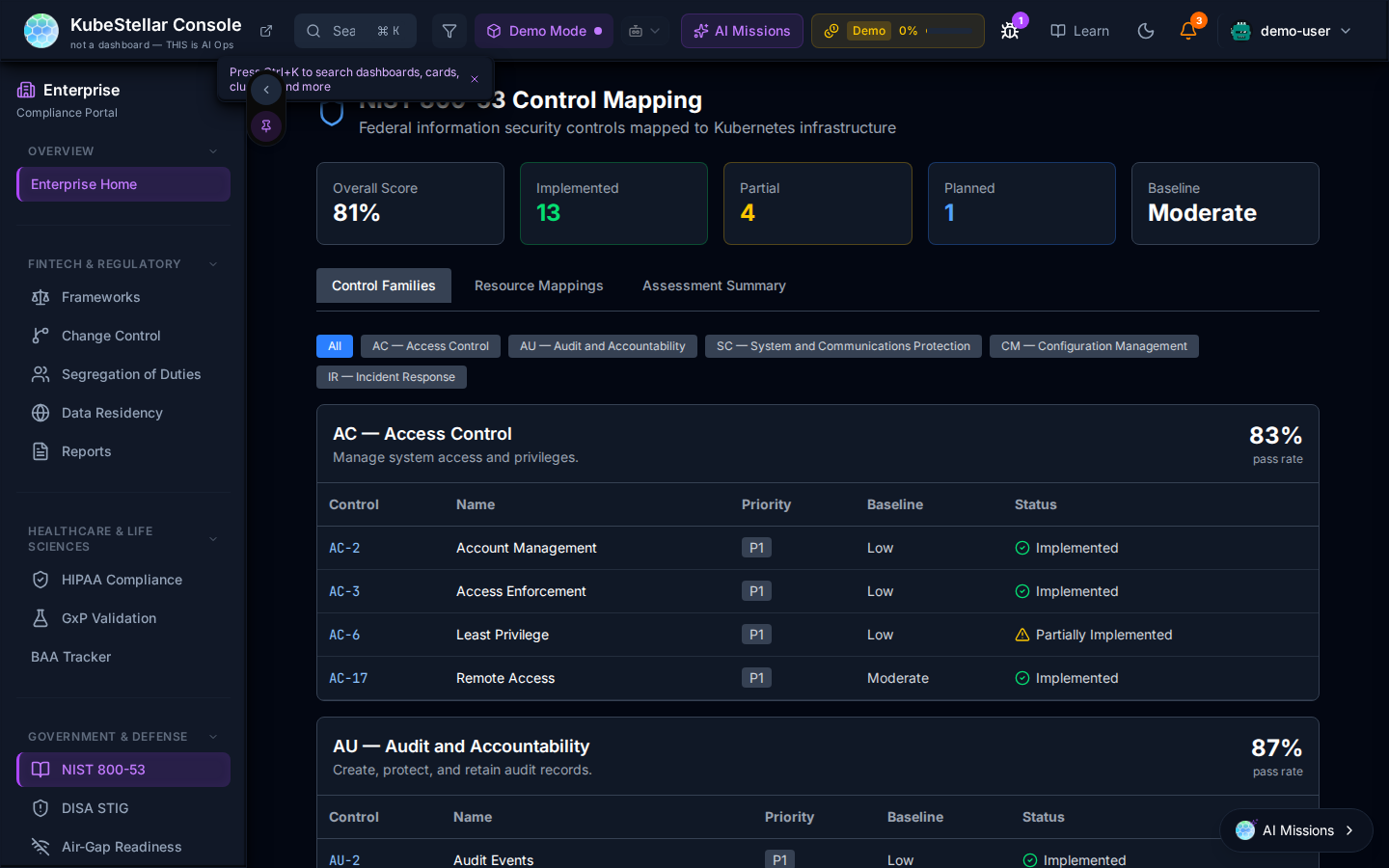1389x868 pixels.
Task: Click the filter funnel icon
Action: [x=449, y=31]
